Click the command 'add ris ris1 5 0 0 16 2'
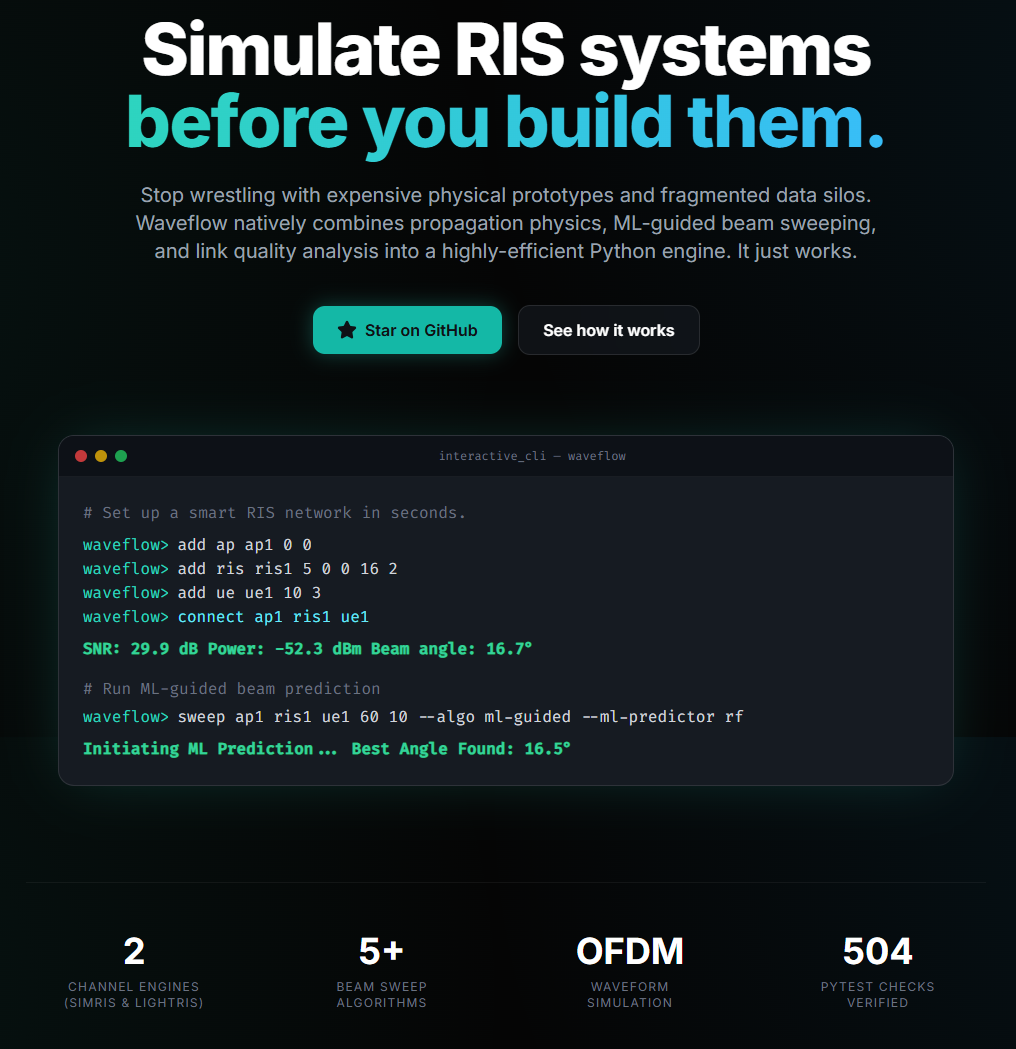The width and height of the screenshot is (1016, 1049). pos(288,569)
